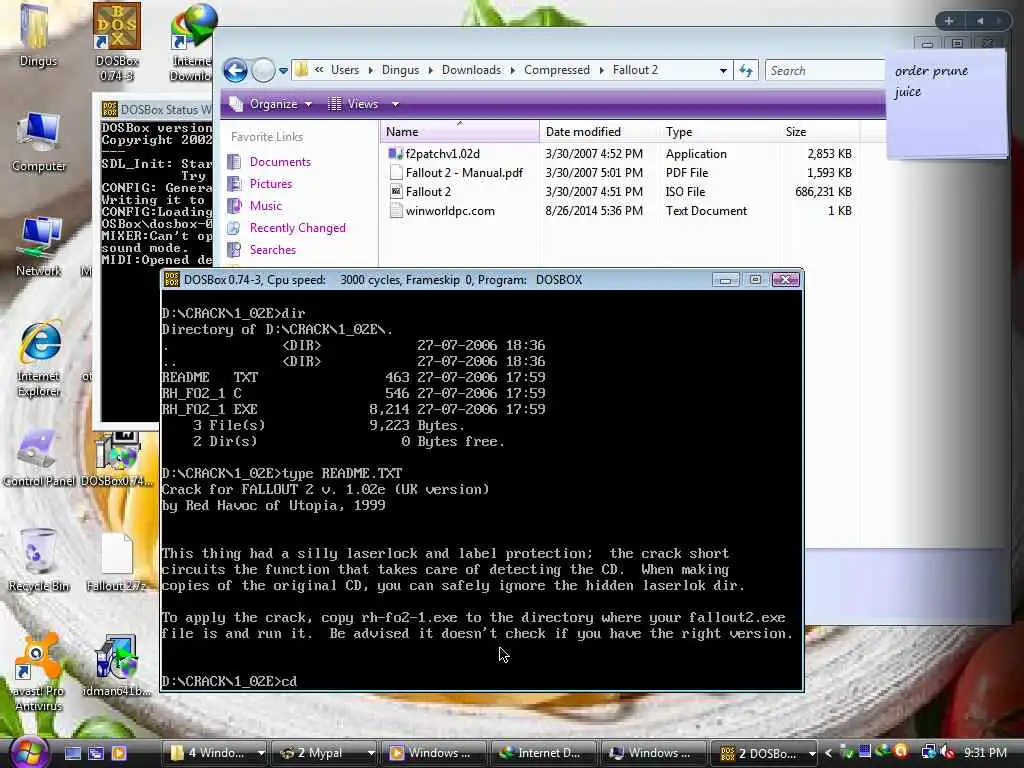The width and height of the screenshot is (1024, 768).
Task: Click the Explorer address bar refresh icon
Action: pyautogui.click(x=746, y=71)
